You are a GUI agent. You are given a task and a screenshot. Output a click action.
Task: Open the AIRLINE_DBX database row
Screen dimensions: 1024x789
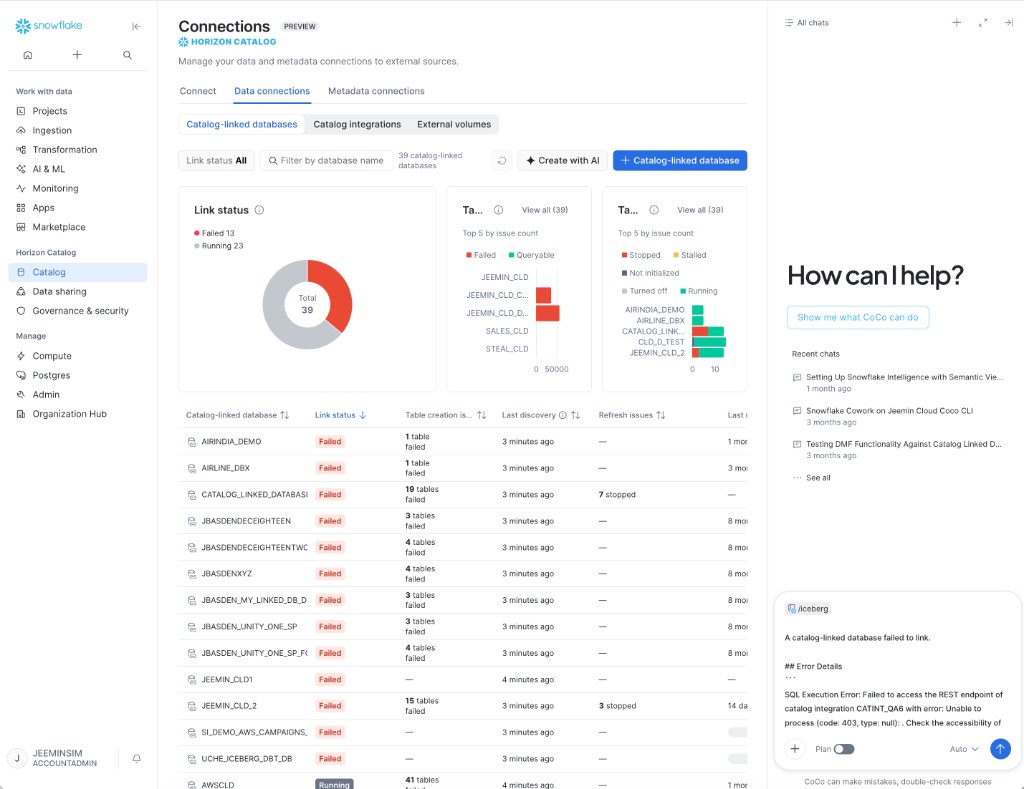463,468
